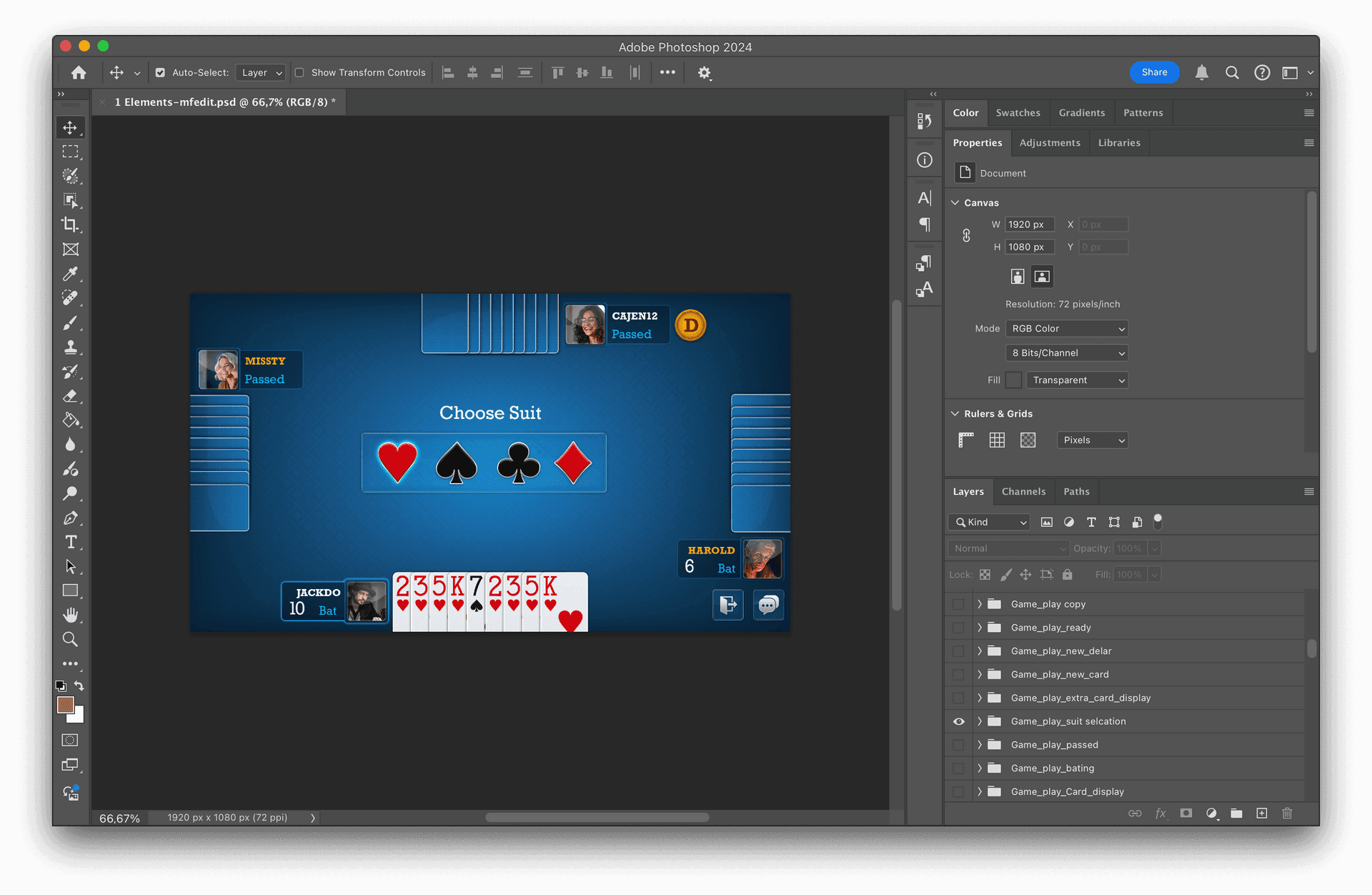Select the Crop tool
This screenshot has height=895, width=1372.
pos(69,224)
